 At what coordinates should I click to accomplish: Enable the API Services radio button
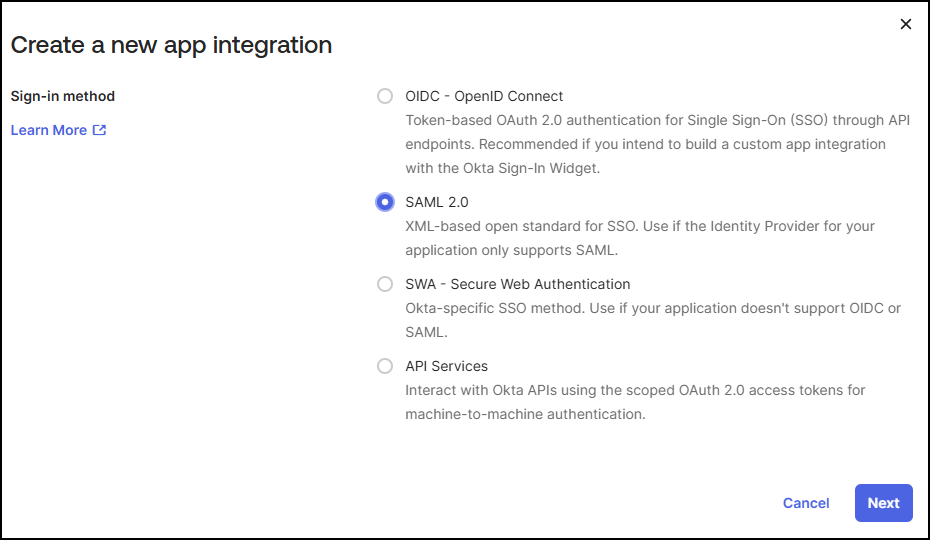coord(385,366)
